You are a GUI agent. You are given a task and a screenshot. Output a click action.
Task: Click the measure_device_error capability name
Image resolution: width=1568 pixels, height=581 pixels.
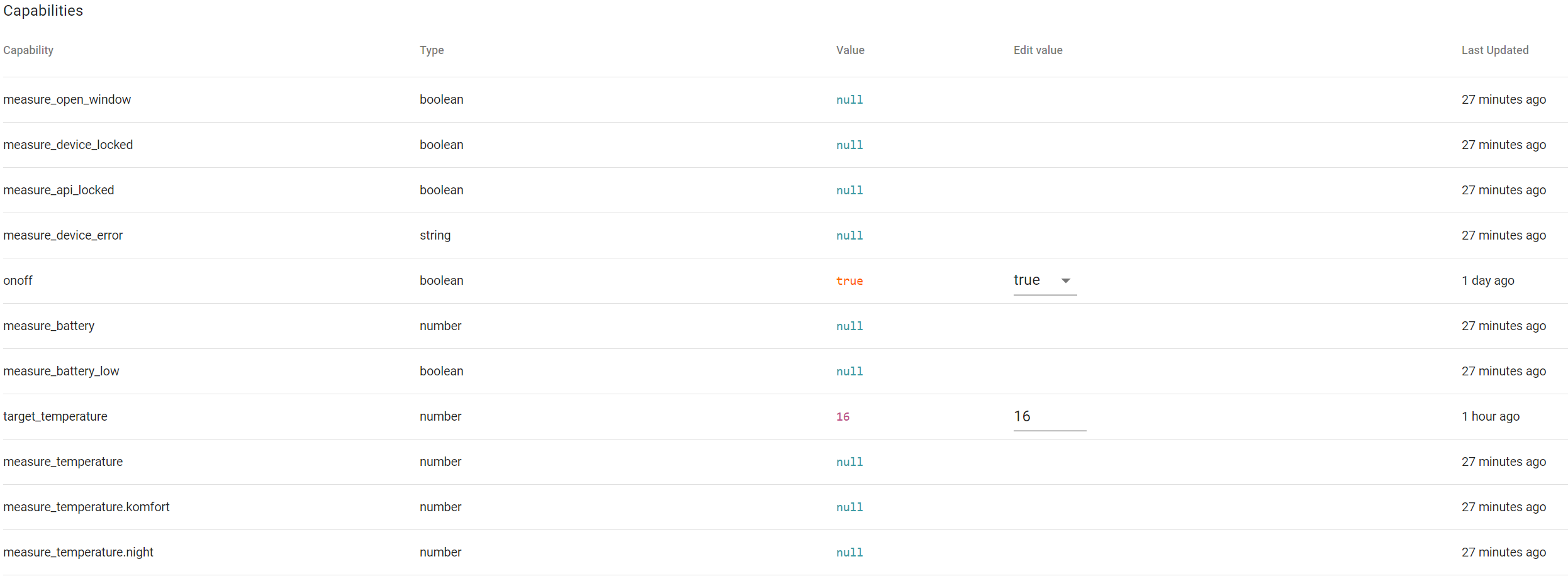63,235
